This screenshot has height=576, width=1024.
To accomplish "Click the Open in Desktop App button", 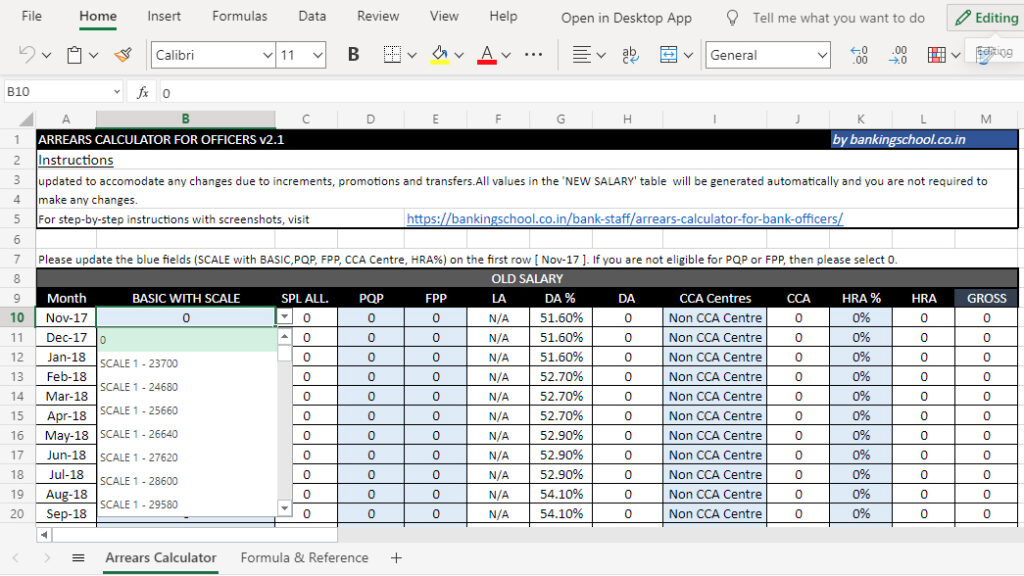I will coord(626,17).
